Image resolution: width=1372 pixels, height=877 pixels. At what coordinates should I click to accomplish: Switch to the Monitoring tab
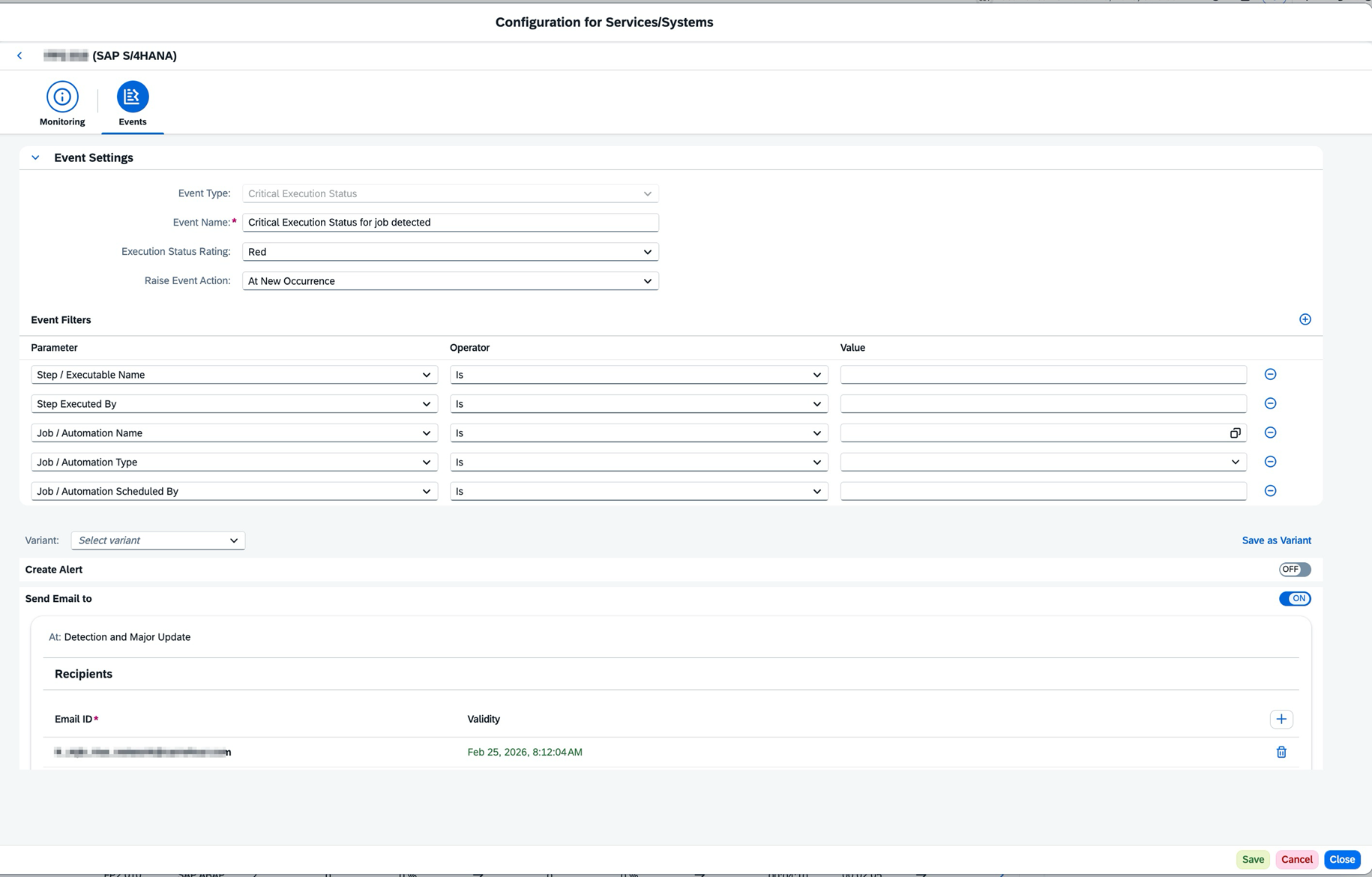pos(62,103)
